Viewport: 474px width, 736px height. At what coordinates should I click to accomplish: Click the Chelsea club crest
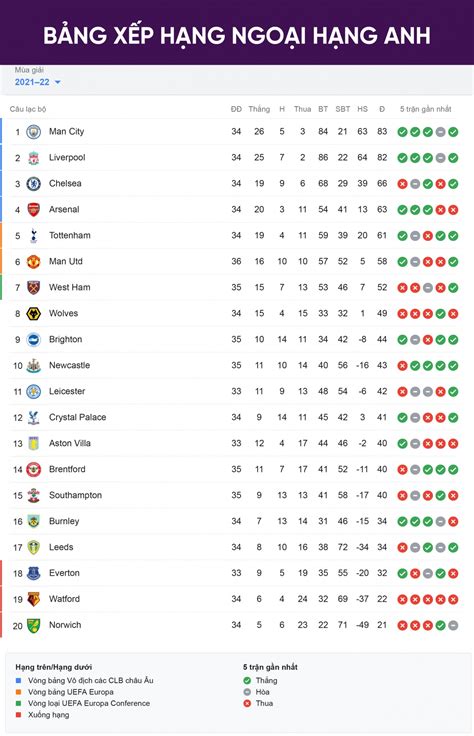[x=33, y=184]
